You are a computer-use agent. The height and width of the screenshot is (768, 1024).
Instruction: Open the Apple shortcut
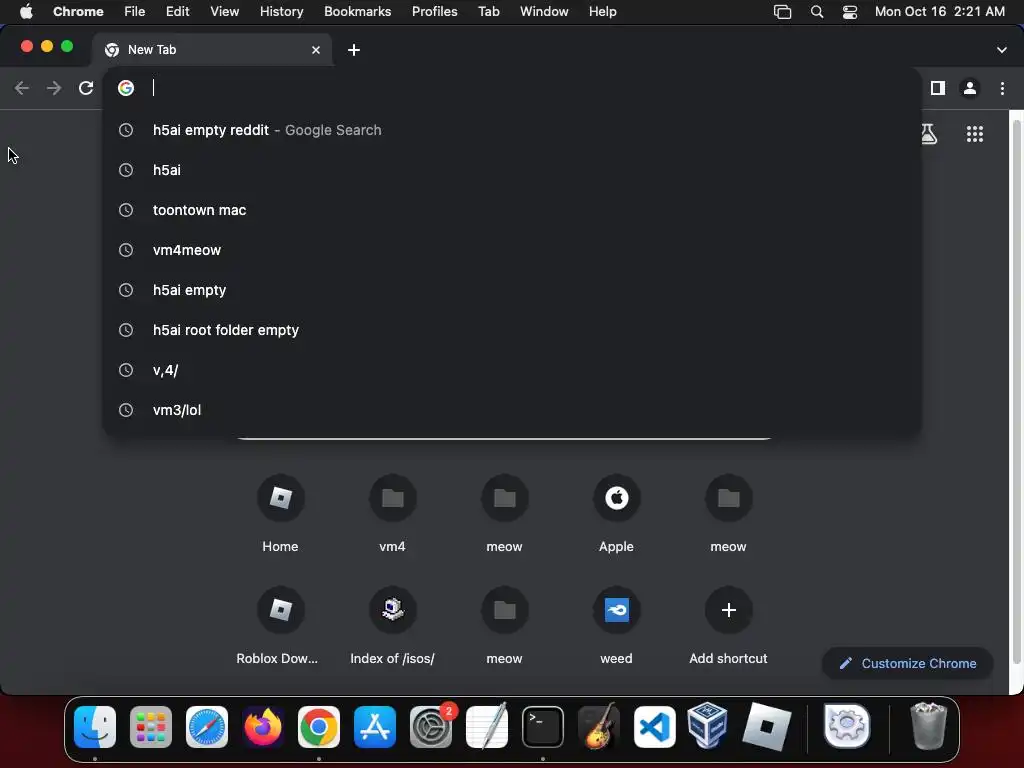tap(616, 498)
